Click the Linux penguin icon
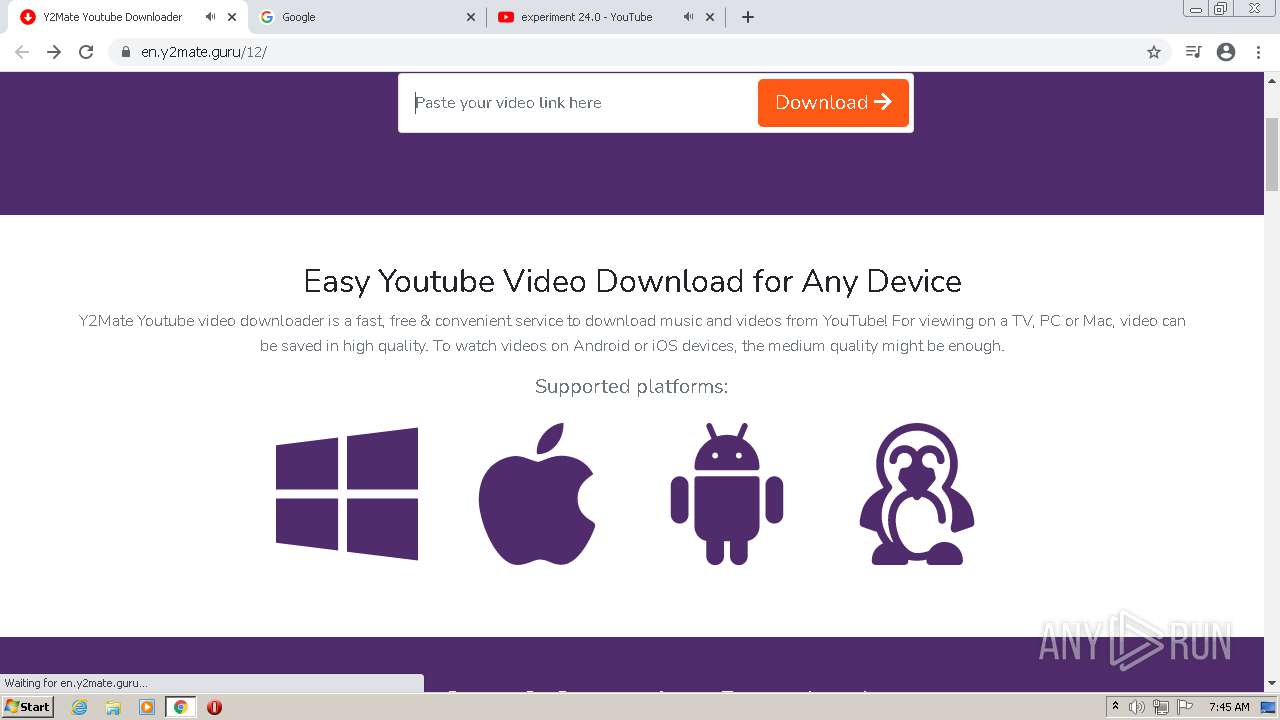Viewport: 1280px width, 720px height. 917,494
